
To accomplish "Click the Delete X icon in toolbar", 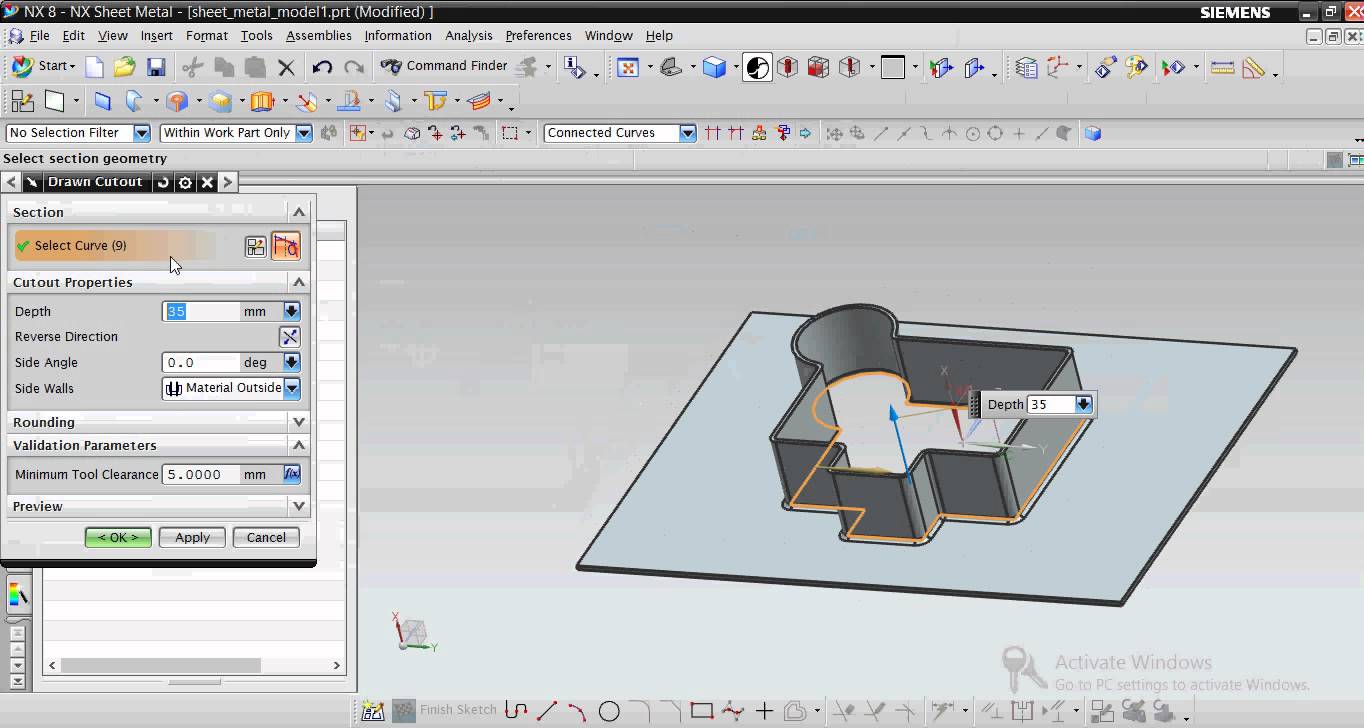I will pyautogui.click(x=286, y=67).
